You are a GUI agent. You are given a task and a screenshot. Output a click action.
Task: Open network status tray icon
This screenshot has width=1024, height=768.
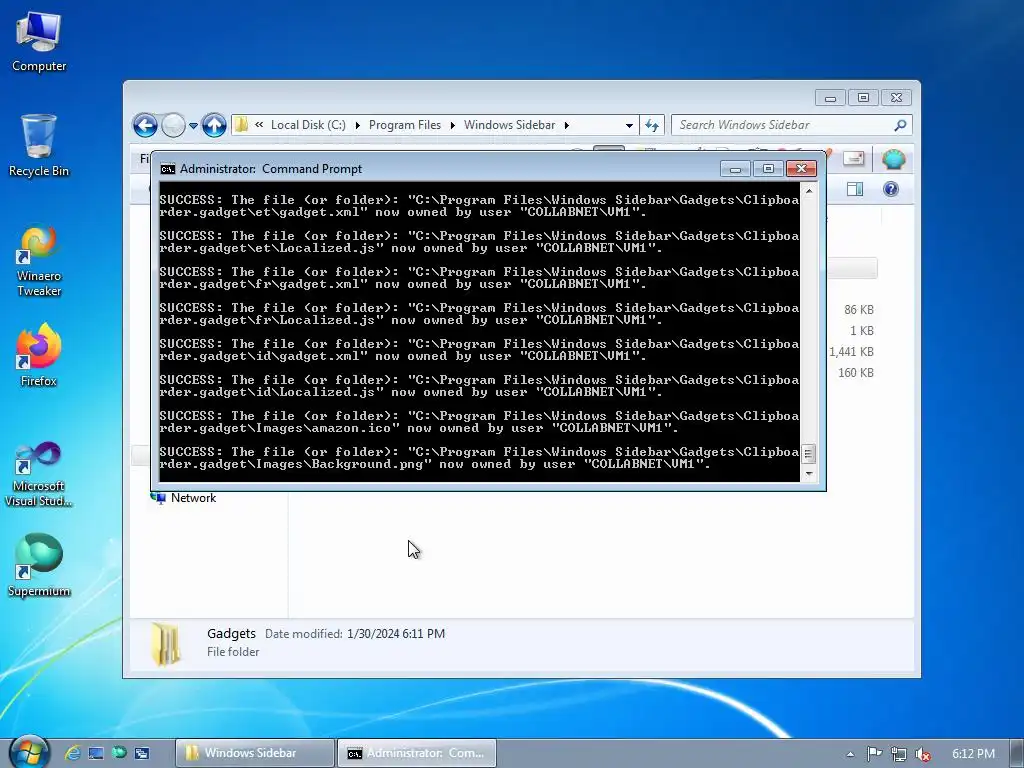point(899,754)
